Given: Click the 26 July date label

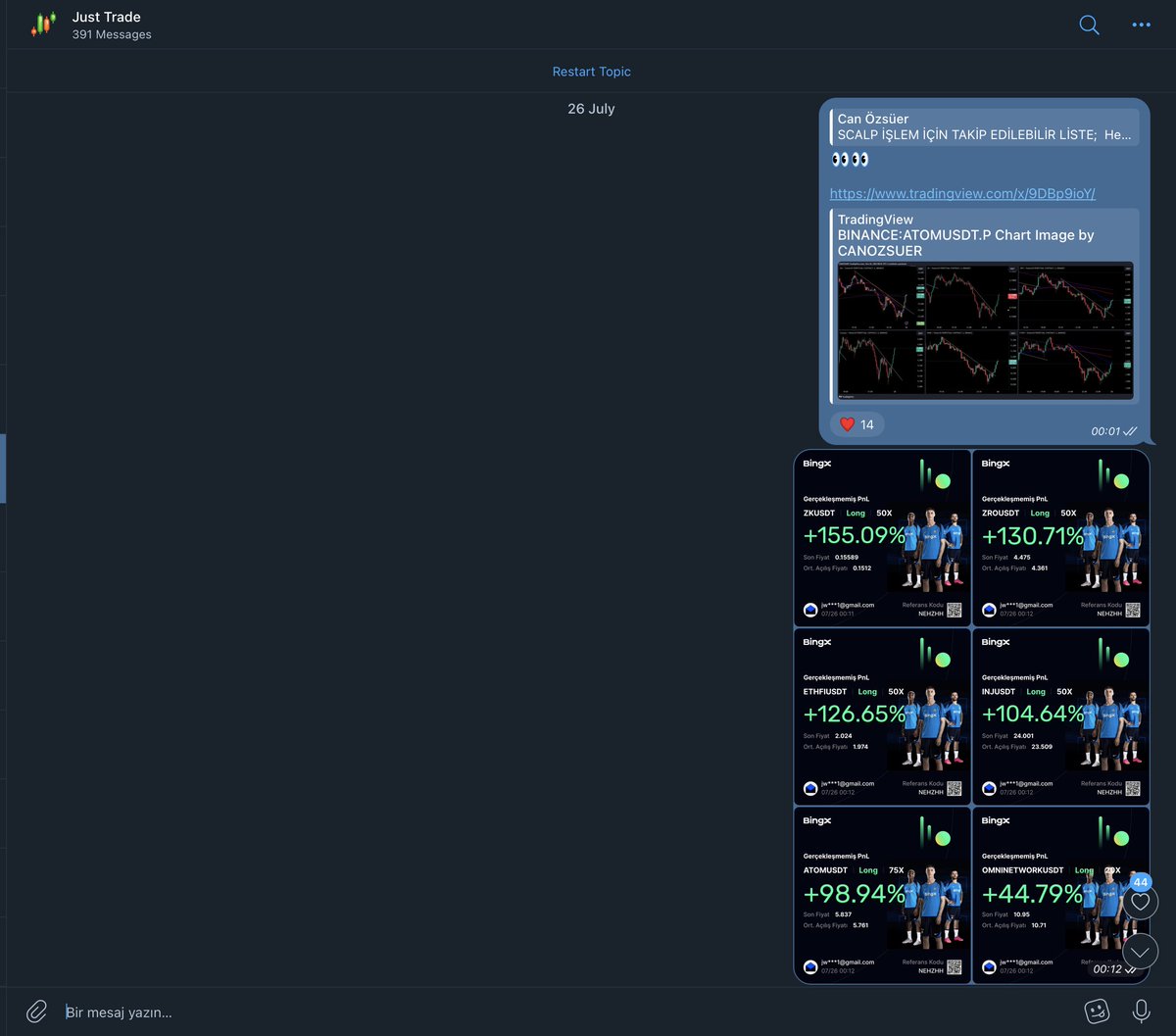Looking at the screenshot, I should 591,109.
